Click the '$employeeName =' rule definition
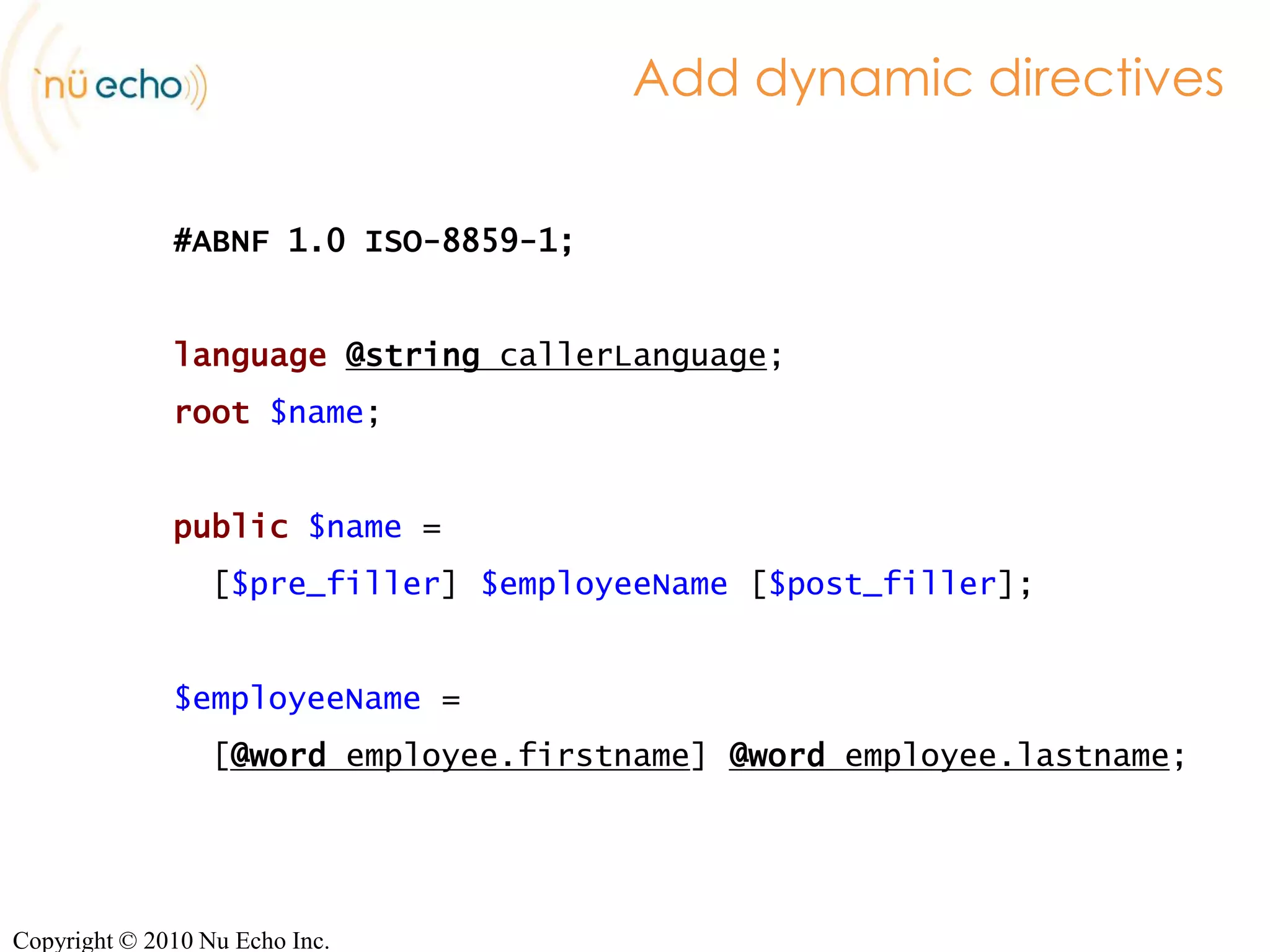 coord(298,699)
